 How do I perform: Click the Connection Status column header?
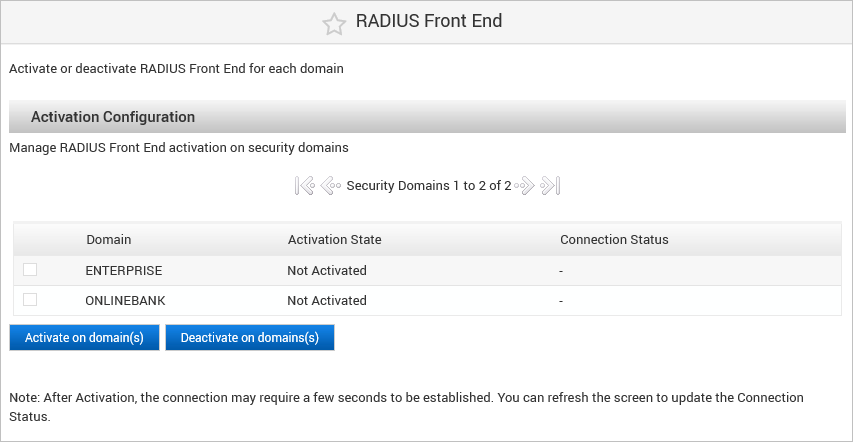click(614, 240)
